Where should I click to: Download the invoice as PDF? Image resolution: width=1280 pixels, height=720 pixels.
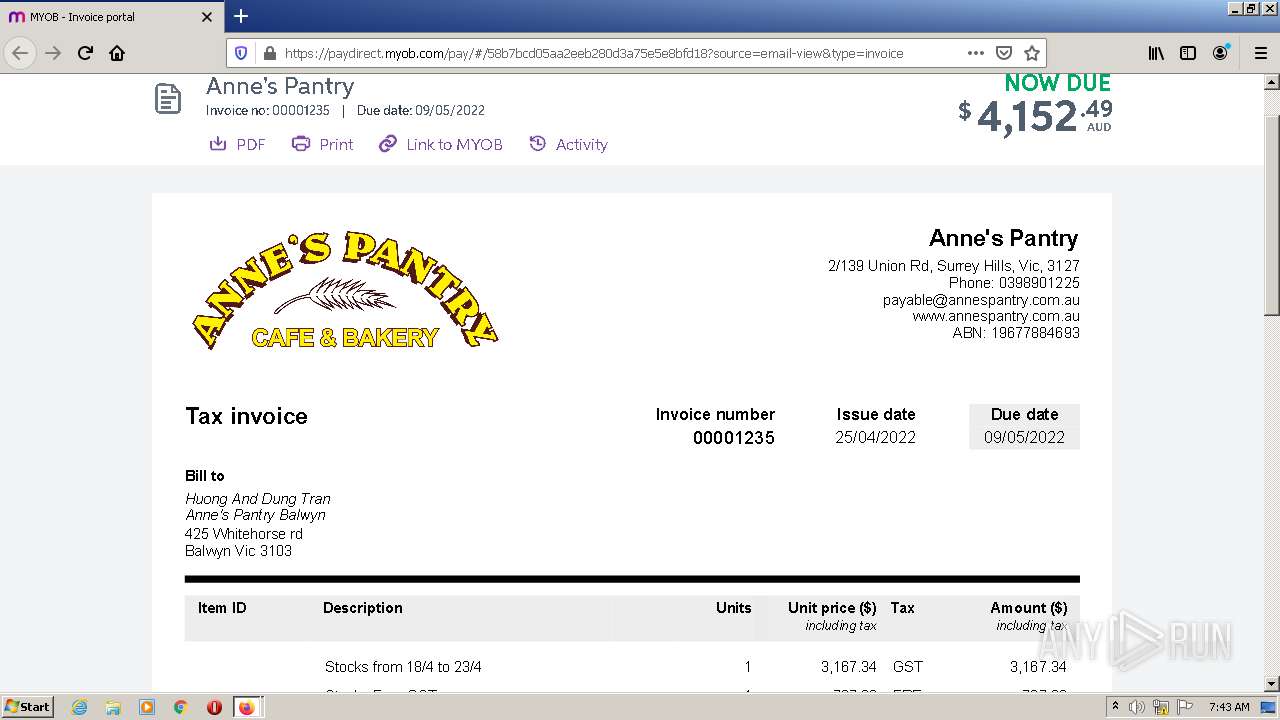coord(237,144)
